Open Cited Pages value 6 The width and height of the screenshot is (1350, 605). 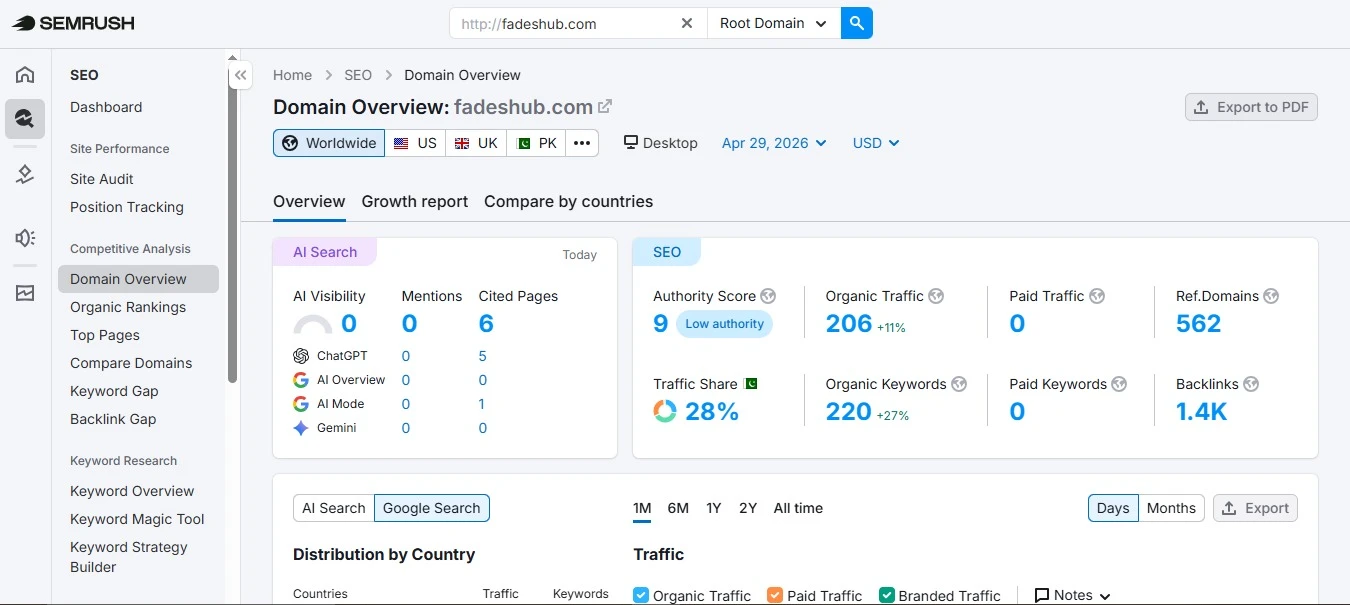click(486, 323)
